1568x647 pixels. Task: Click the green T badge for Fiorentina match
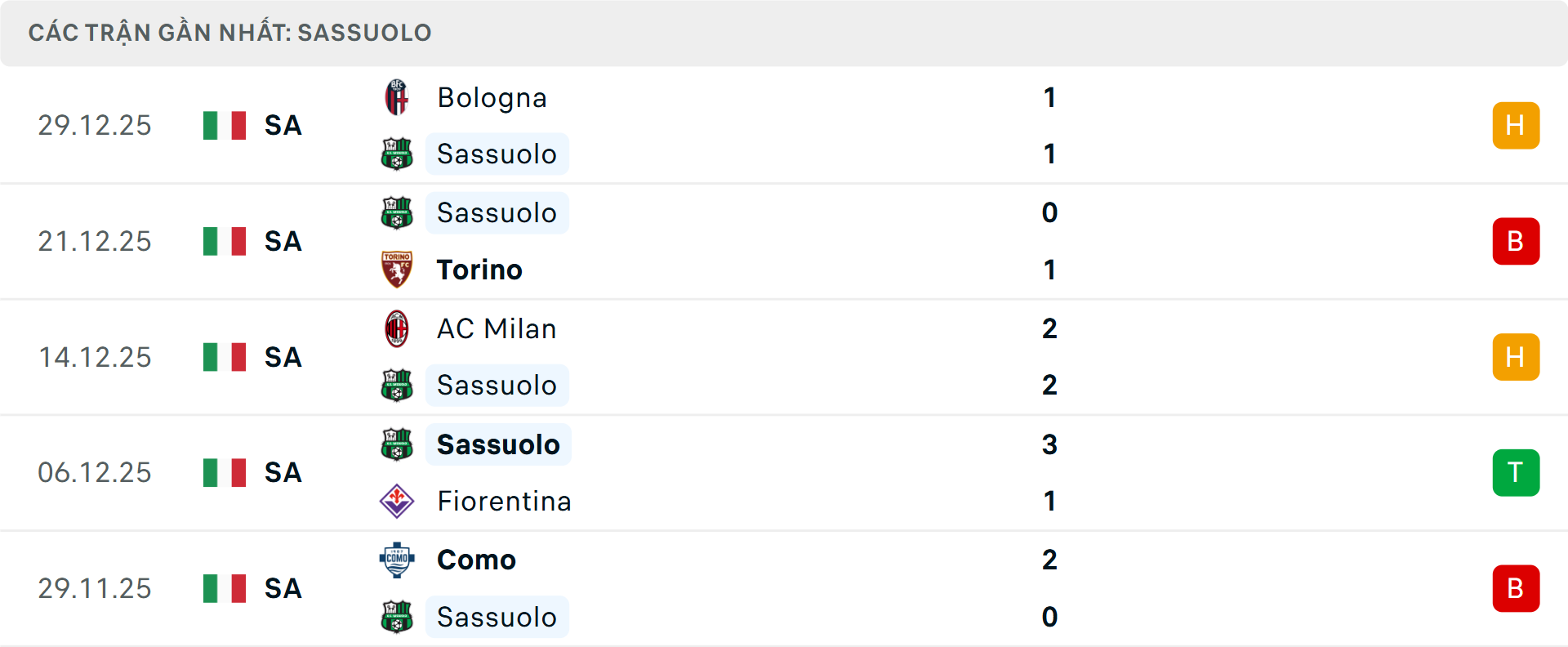pyautogui.click(x=1516, y=472)
